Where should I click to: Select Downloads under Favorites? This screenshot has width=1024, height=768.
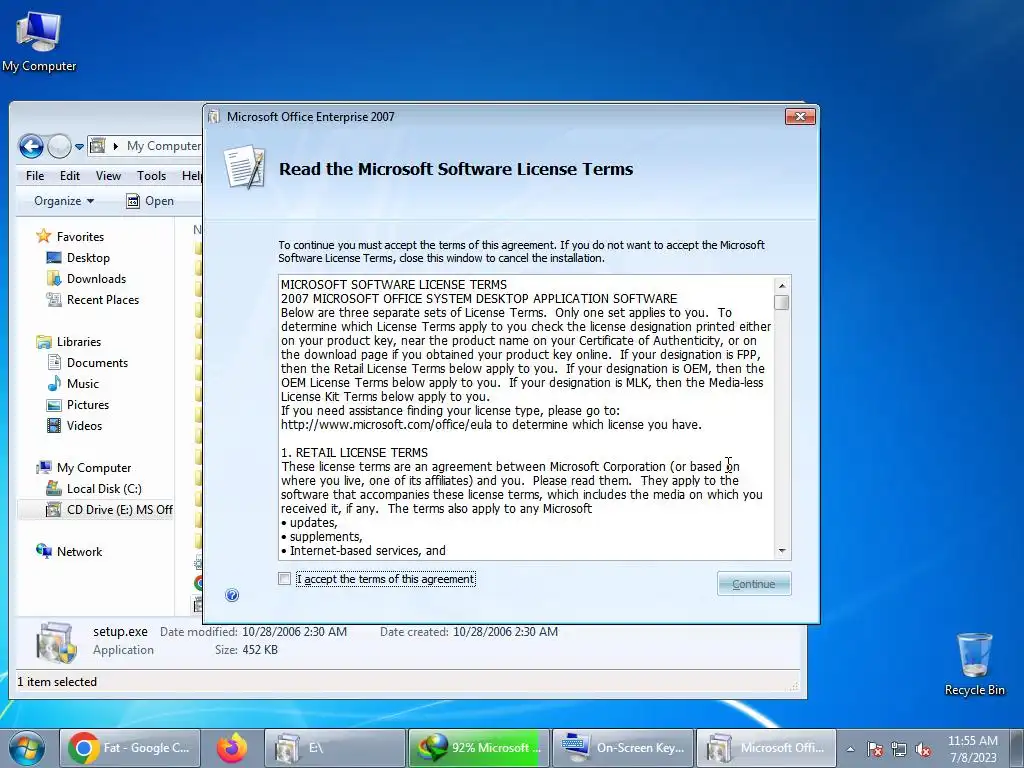coord(96,279)
